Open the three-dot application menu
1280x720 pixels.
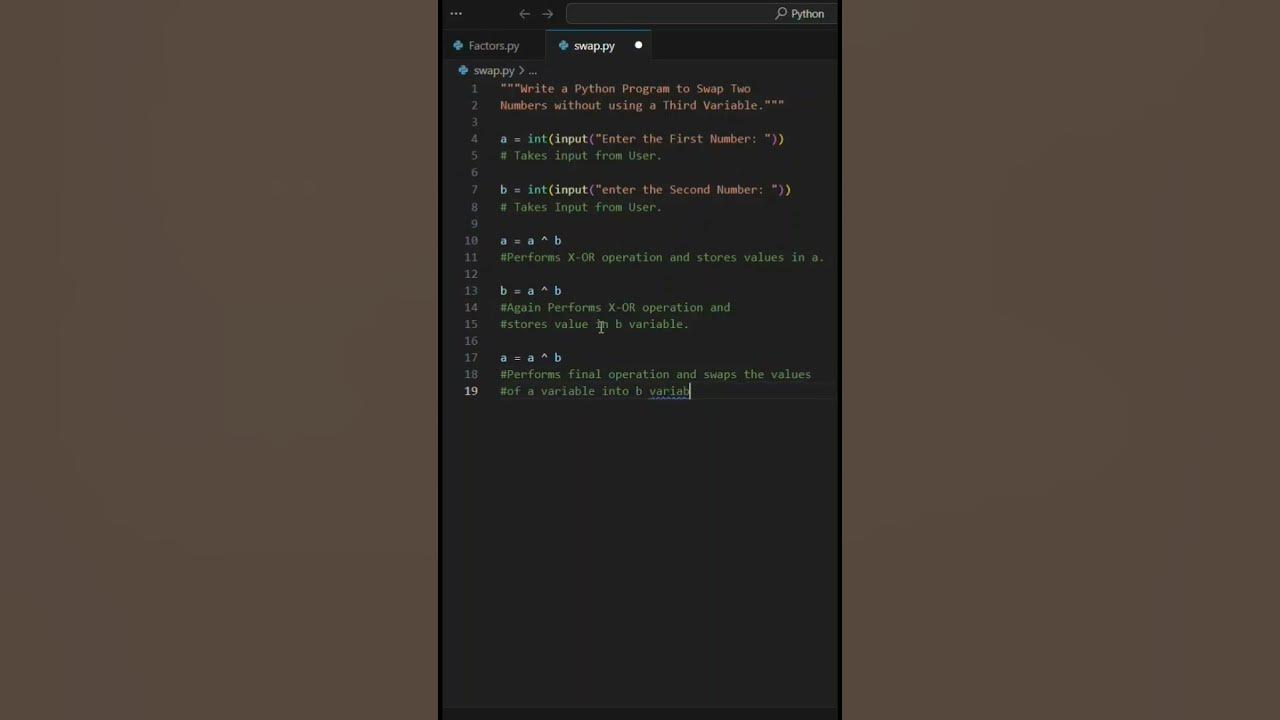pyautogui.click(x=456, y=14)
